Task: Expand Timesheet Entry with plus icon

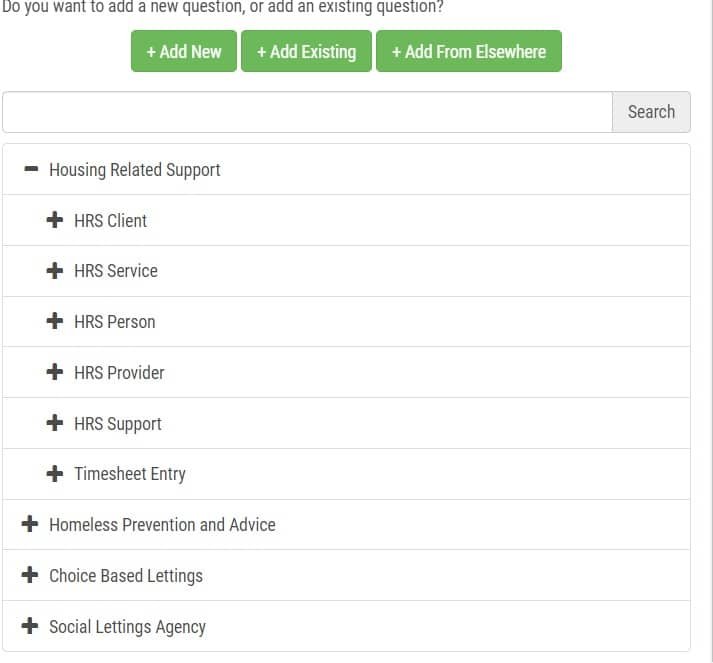Action: [x=55, y=474]
